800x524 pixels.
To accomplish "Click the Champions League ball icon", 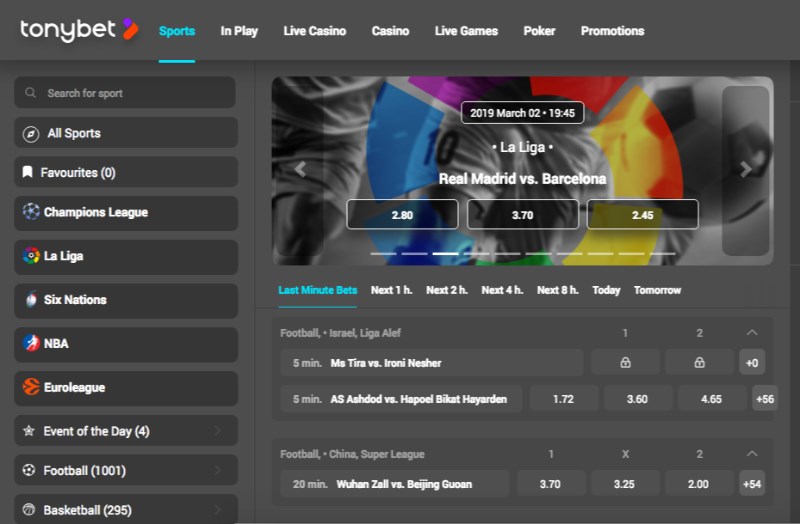I will click(31, 211).
